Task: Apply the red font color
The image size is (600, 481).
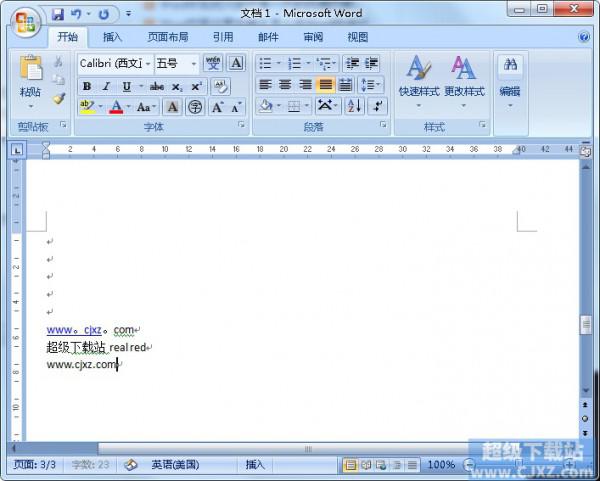Action: pos(116,107)
